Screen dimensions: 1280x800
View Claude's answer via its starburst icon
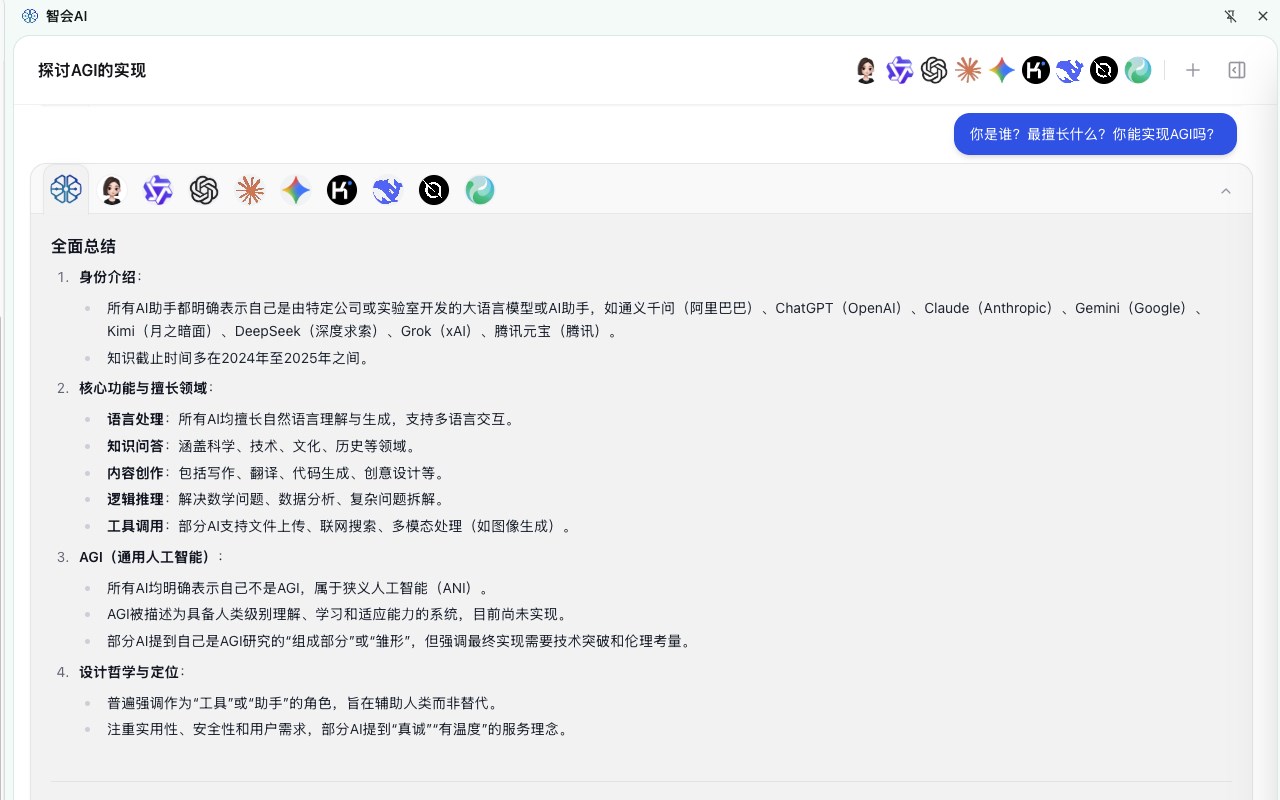pyautogui.click(x=250, y=190)
